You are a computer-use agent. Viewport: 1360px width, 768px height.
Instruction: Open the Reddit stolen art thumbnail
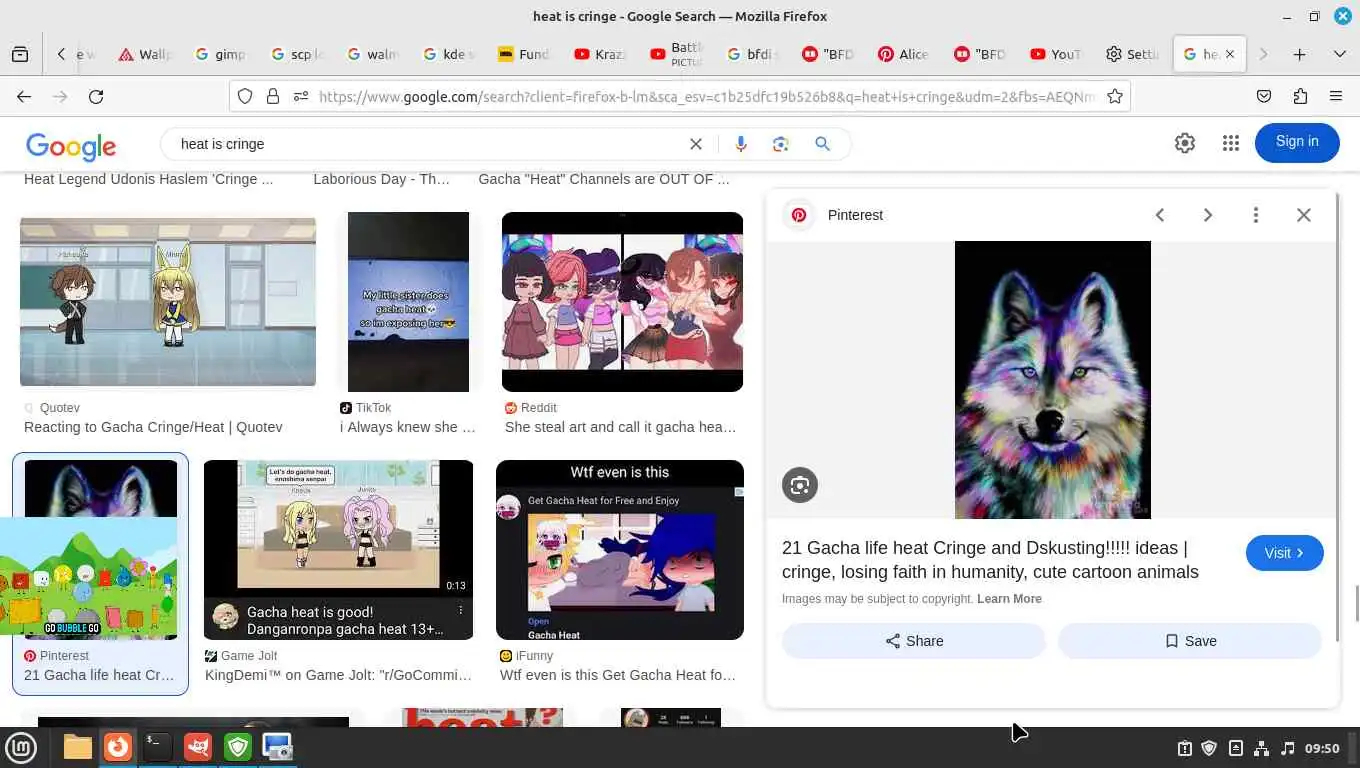tap(622, 302)
